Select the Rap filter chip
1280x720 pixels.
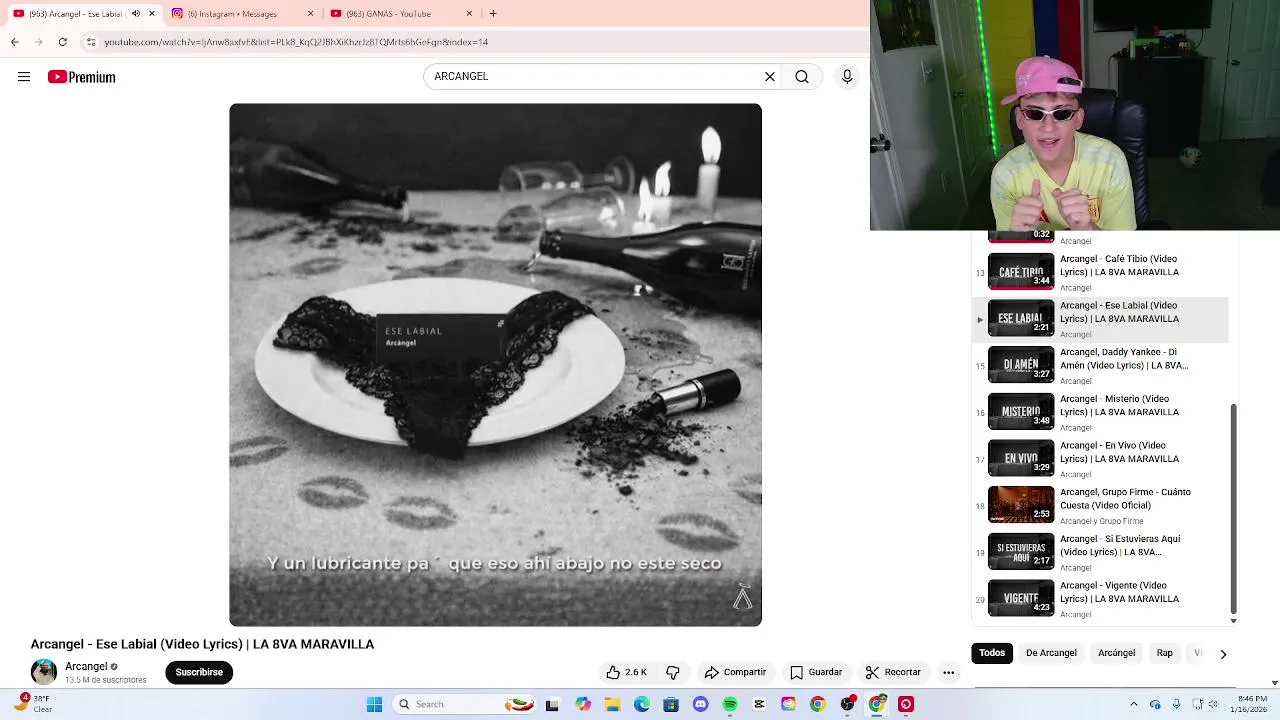click(1165, 653)
